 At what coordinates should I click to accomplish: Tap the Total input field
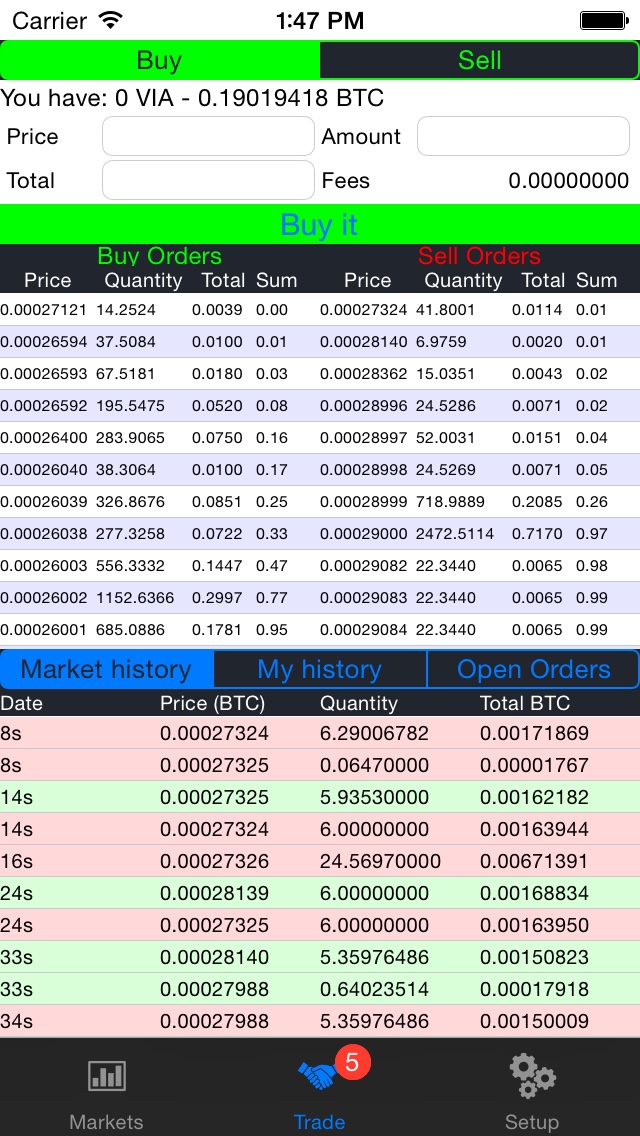pyautogui.click(x=208, y=181)
